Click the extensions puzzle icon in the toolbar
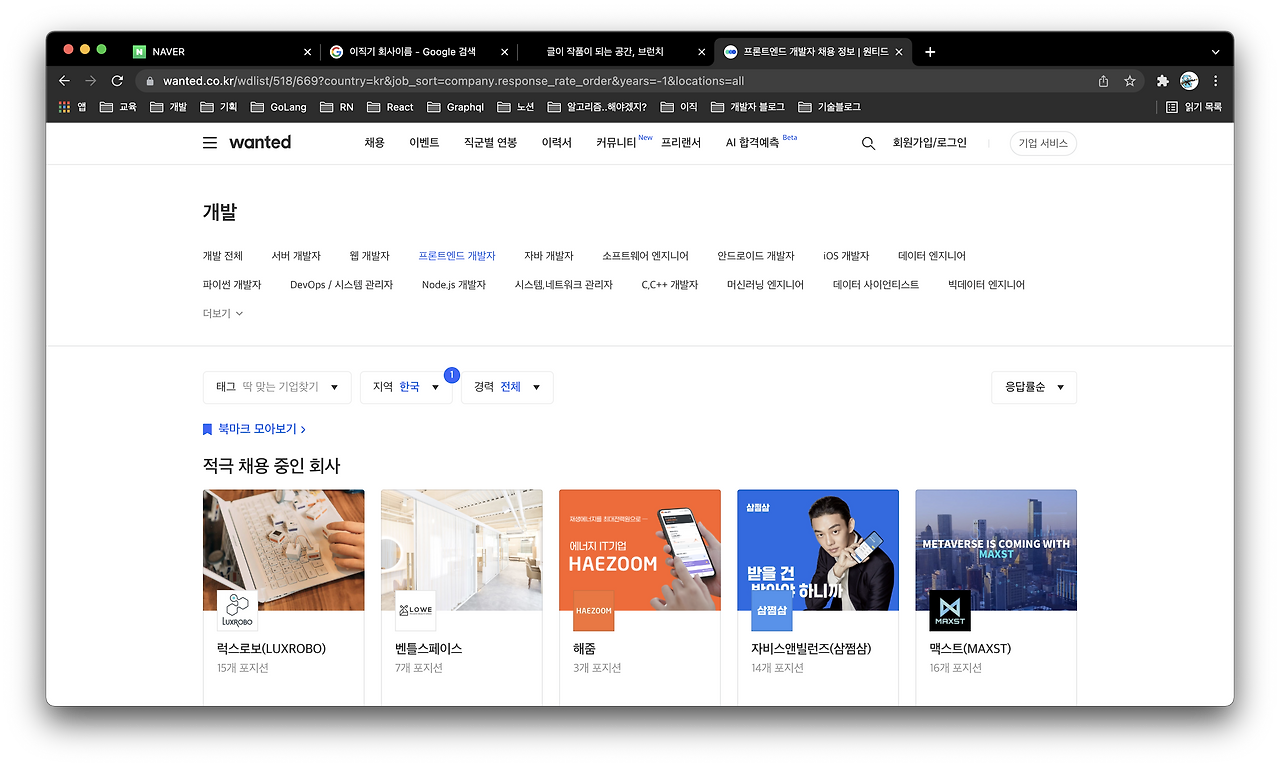Viewport: 1280px width, 767px height. pos(1162,81)
